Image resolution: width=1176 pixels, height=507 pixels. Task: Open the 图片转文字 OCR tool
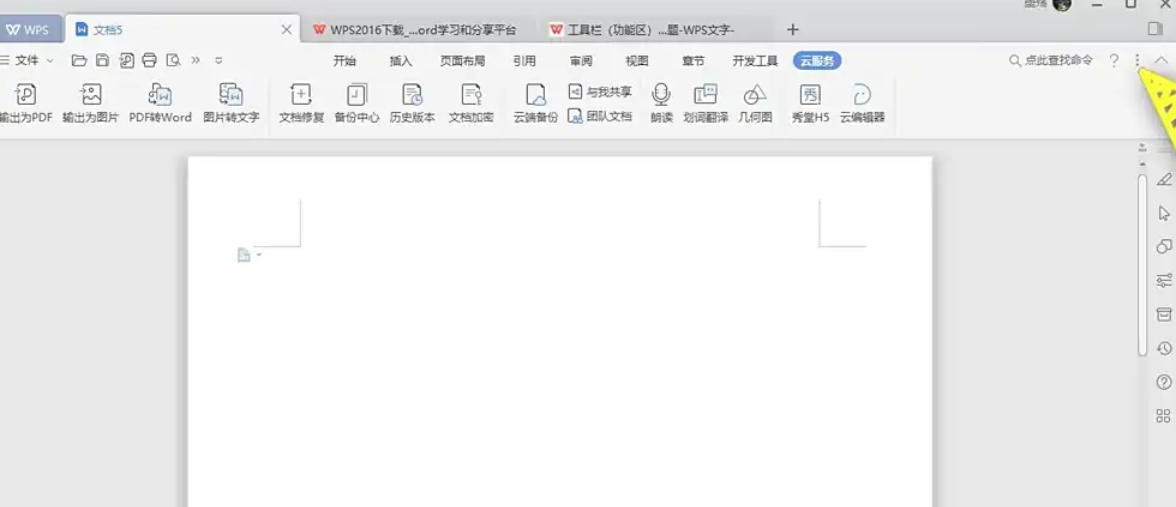(231, 103)
